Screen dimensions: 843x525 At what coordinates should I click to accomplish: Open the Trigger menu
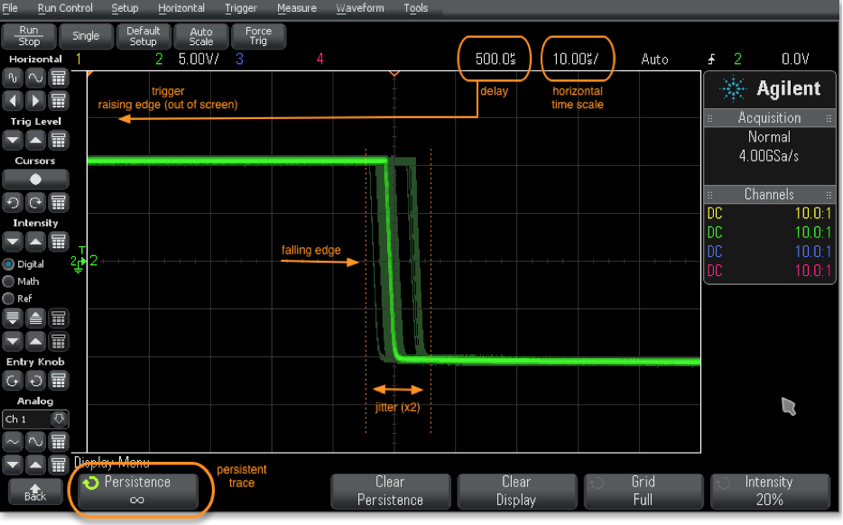[x=240, y=8]
